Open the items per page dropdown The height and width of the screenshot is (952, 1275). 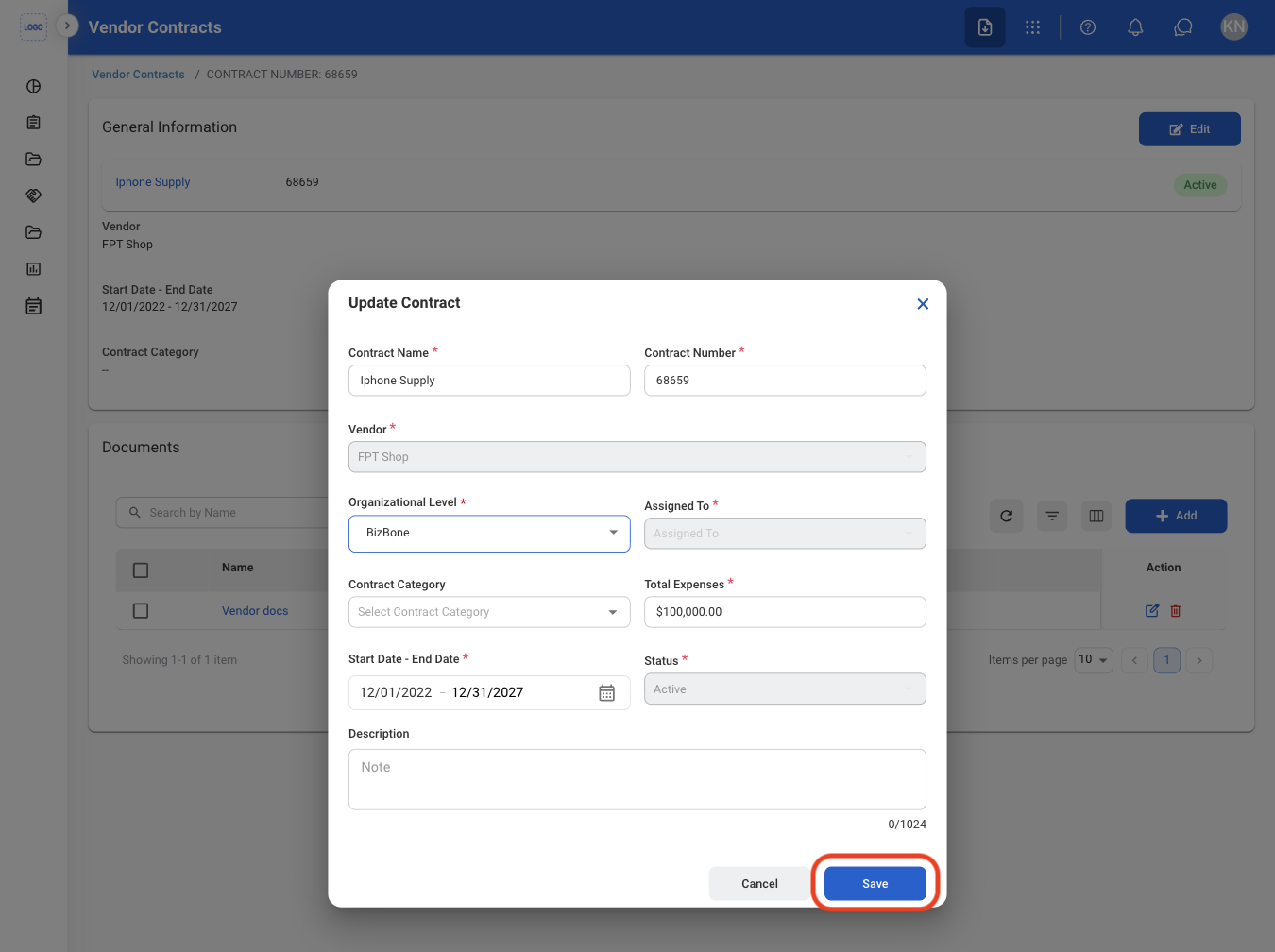point(1095,660)
